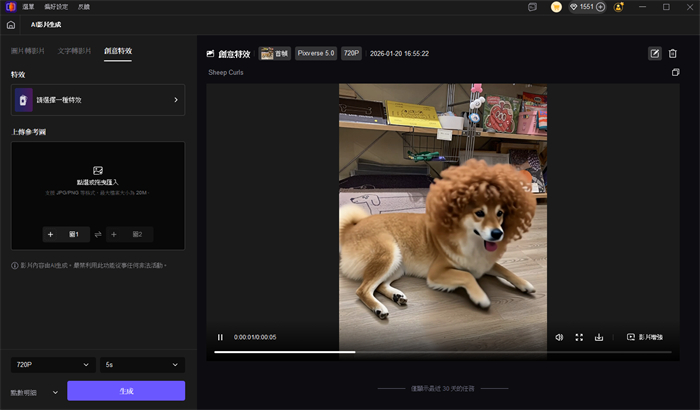Minimize the application window
This screenshot has width=700, height=410.
[x=642, y=7]
